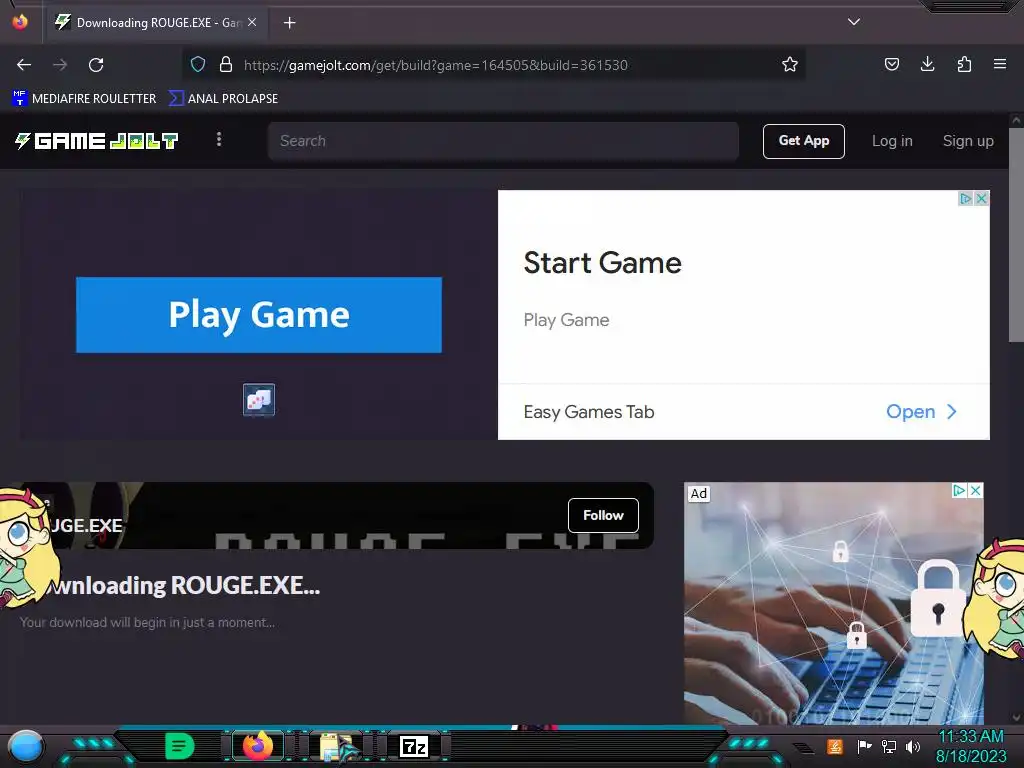Click the taskbar clock 11:33 AM
The height and width of the screenshot is (768, 1024).
click(x=970, y=736)
